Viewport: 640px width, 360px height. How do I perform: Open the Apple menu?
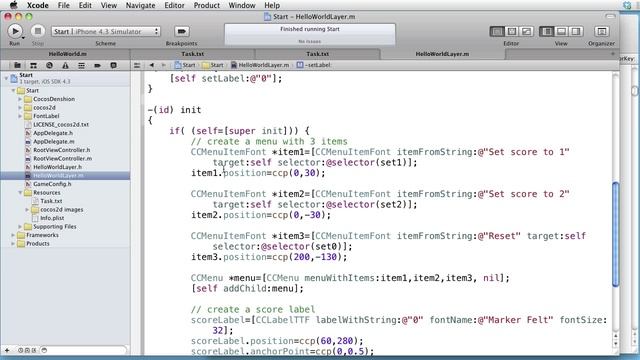tap(13, 5)
